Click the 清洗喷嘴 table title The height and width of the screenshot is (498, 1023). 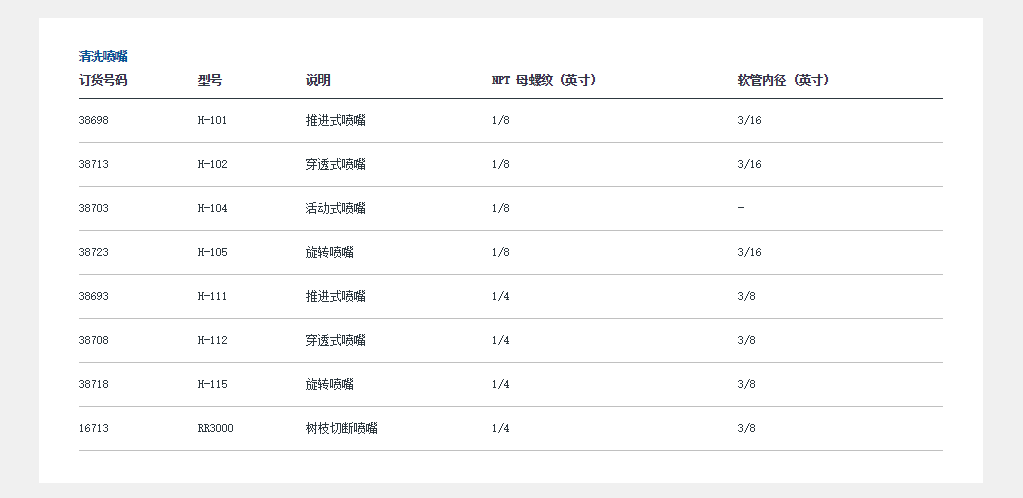click(x=103, y=57)
